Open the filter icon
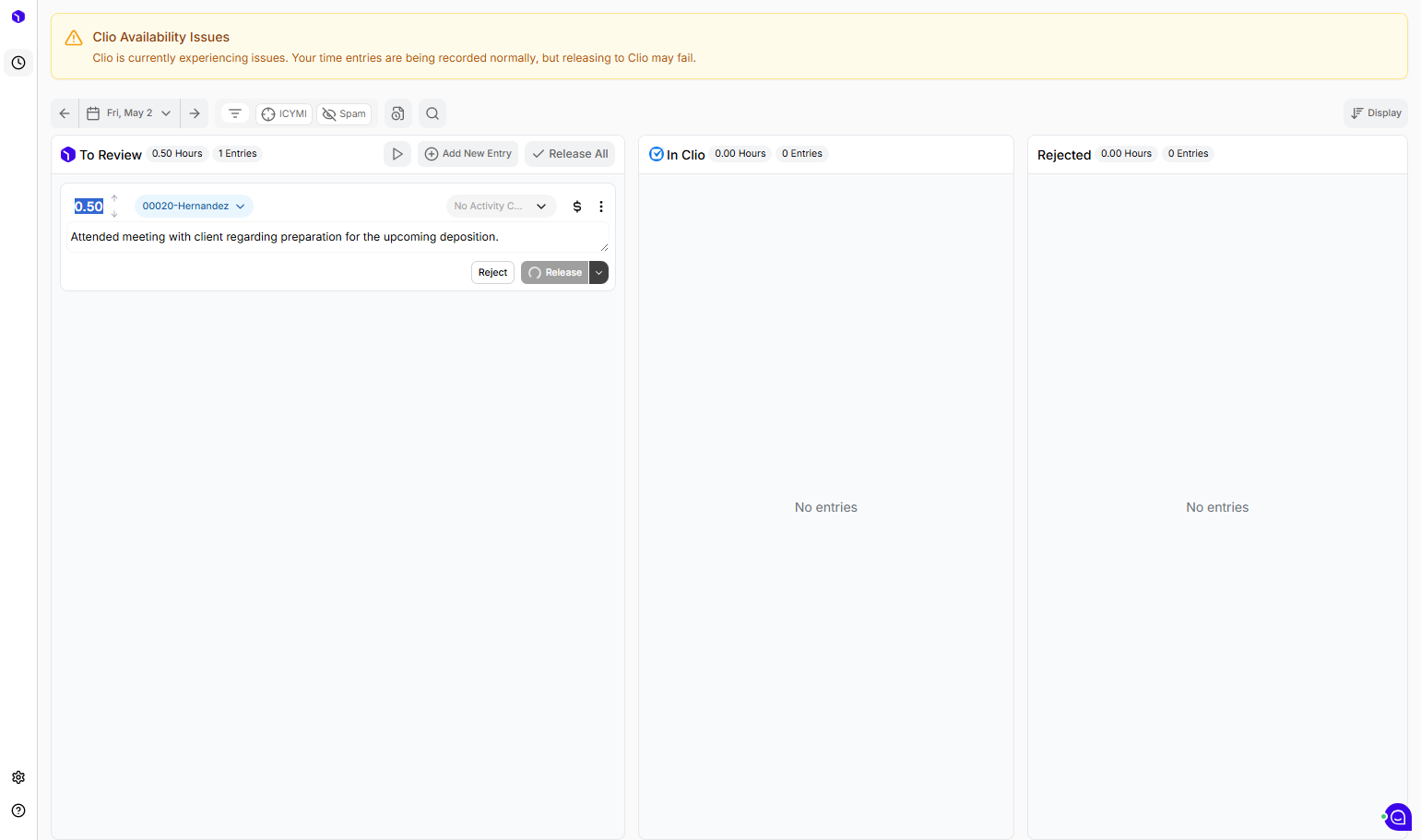 pos(235,113)
